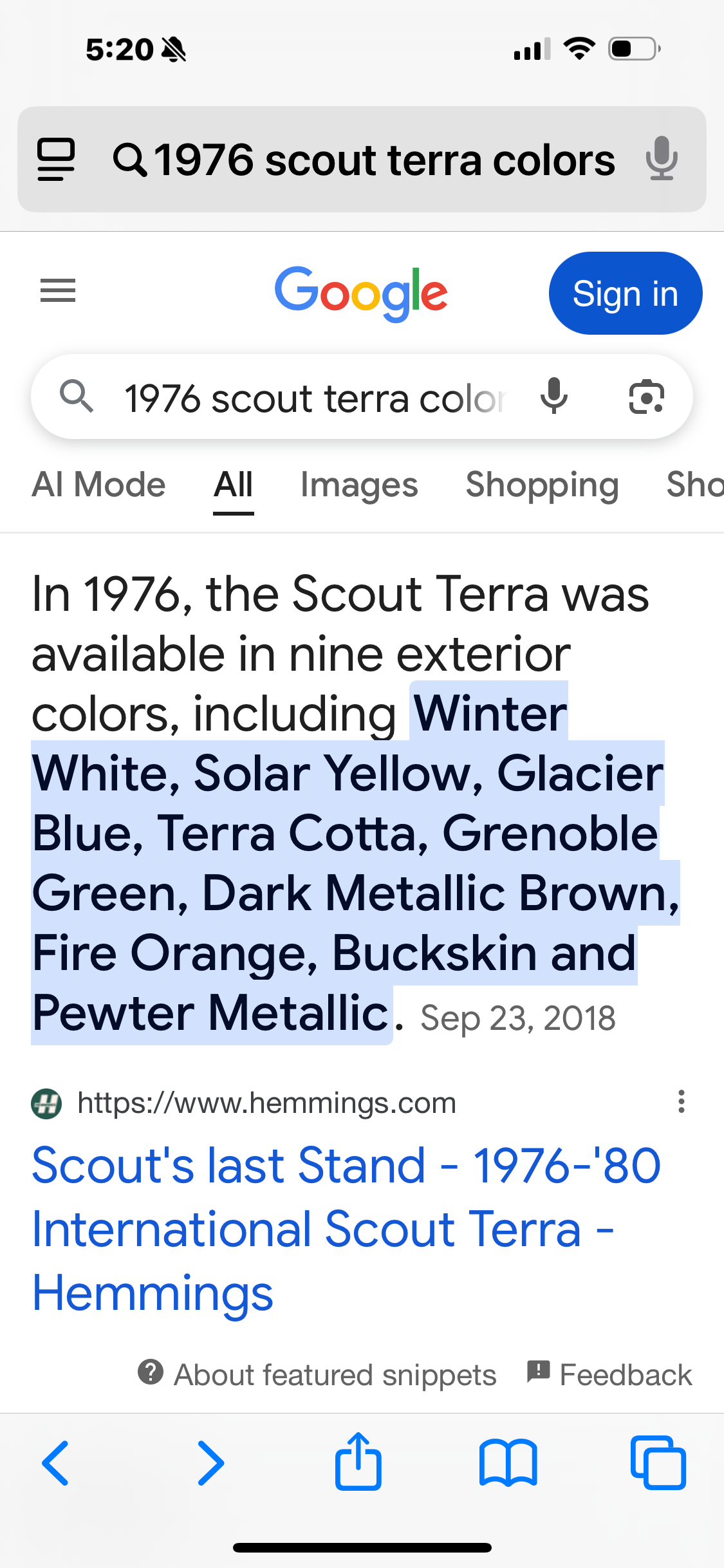
Task: Switch to Shopping tab
Action: [542, 485]
